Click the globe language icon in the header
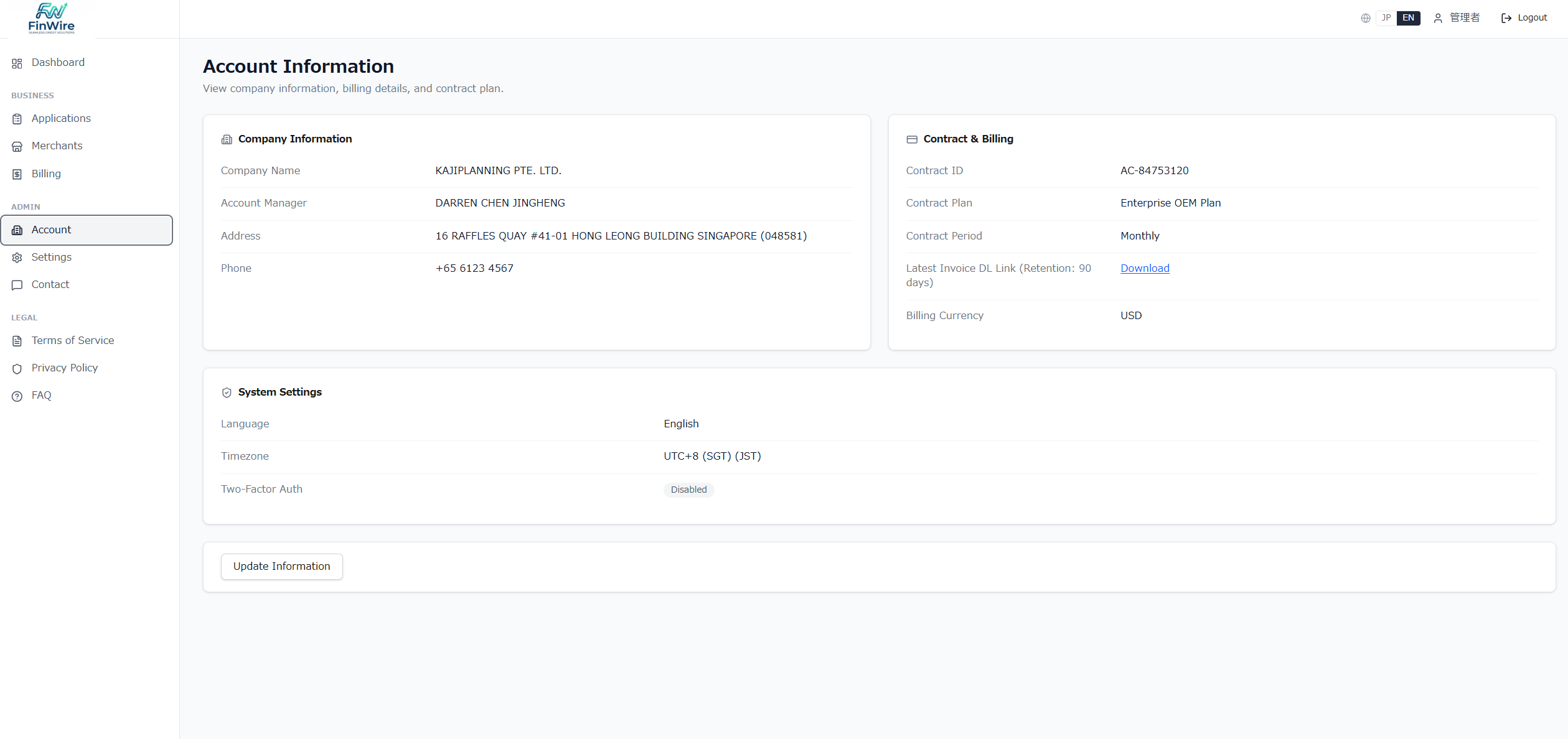The image size is (1568, 739). coord(1365,17)
